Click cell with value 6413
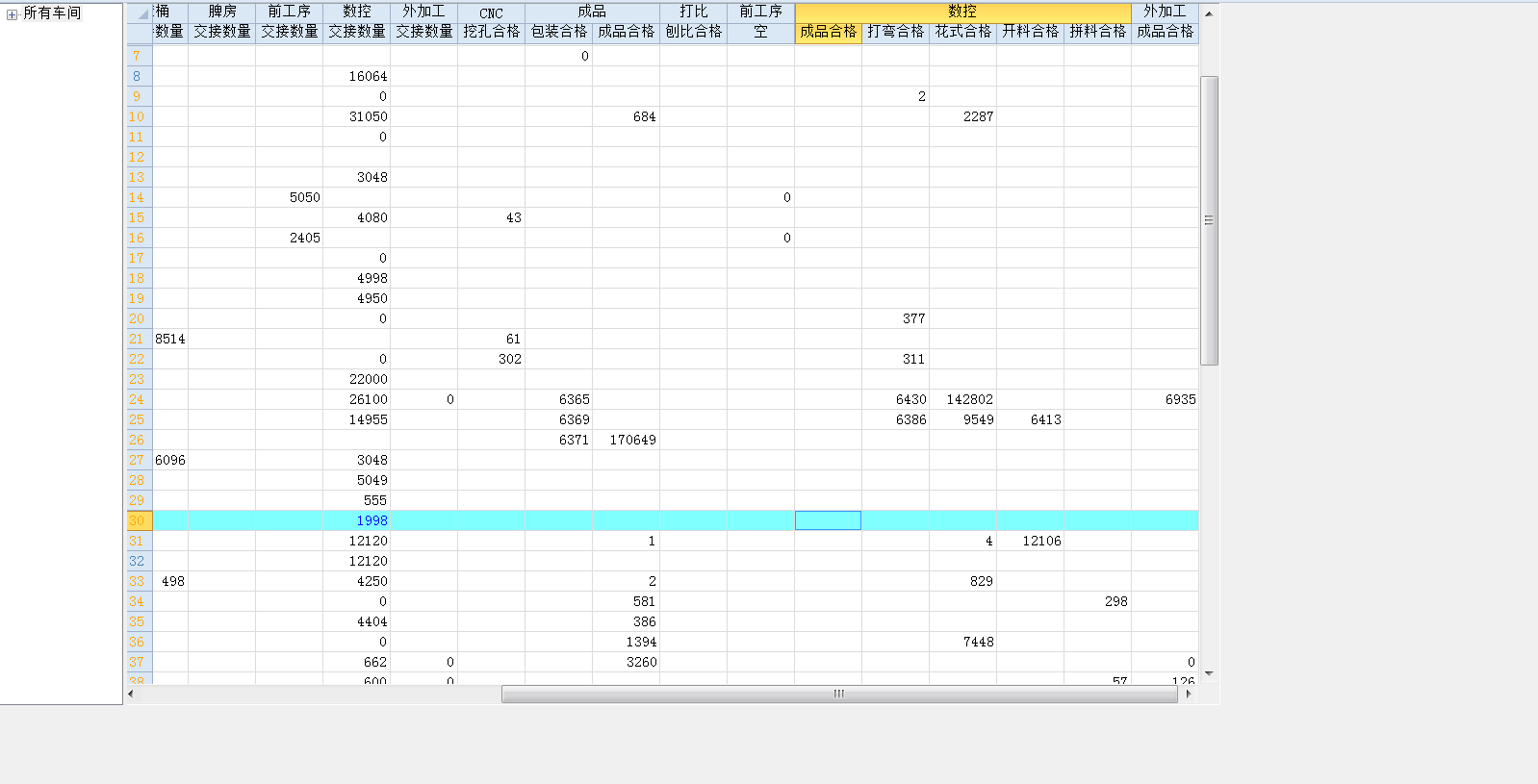Screen dimensions: 1538x784 point(1030,419)
